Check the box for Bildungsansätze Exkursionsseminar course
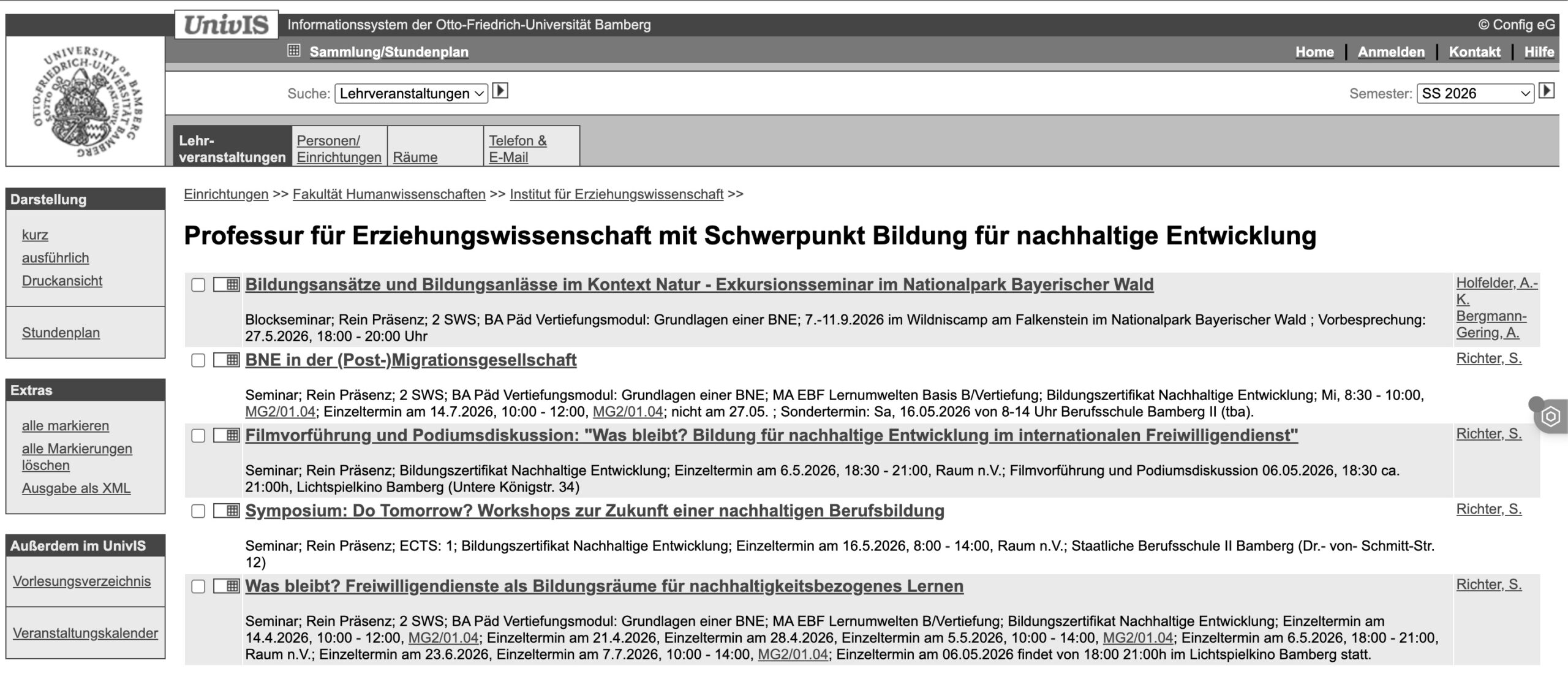 (x=198, y=285)
